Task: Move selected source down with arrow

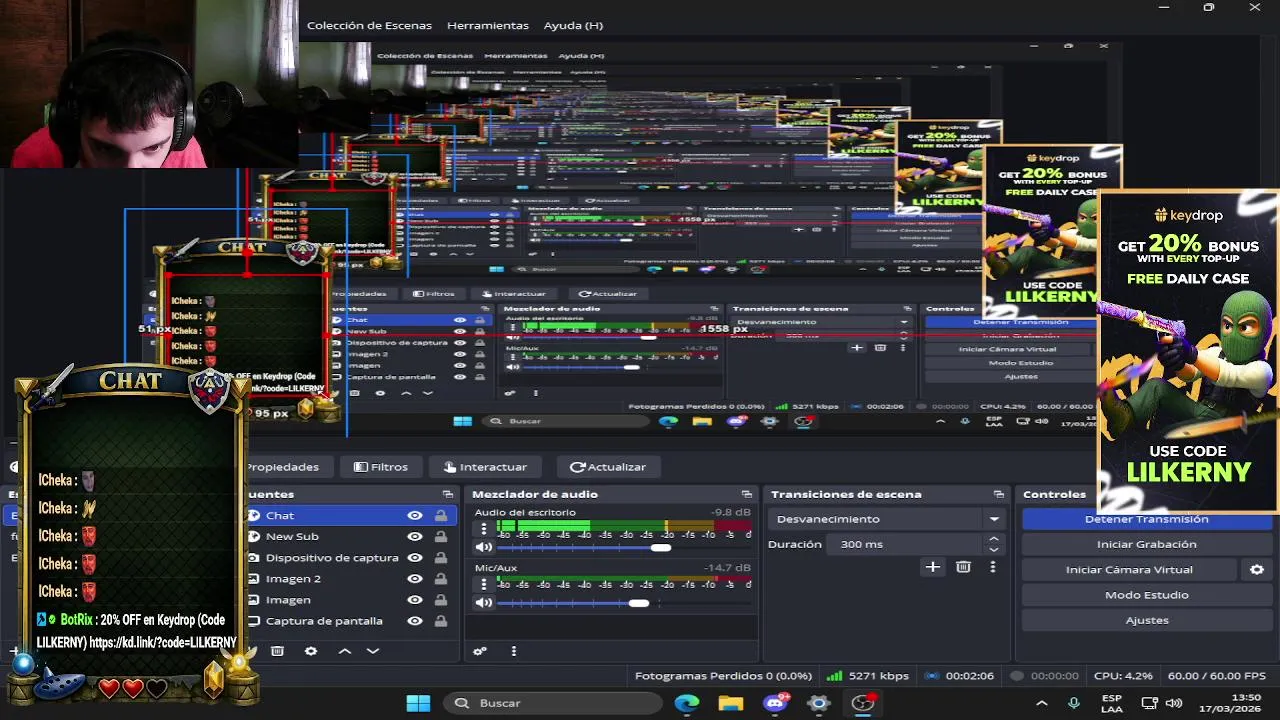Action: pyautogui.click(x=373, y=651)
